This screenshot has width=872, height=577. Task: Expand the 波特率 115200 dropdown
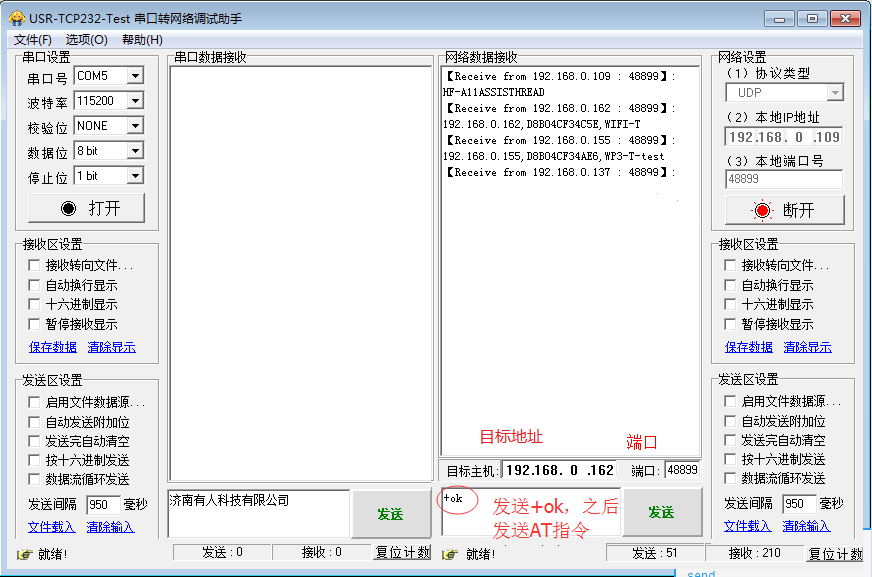click(135, 101)
